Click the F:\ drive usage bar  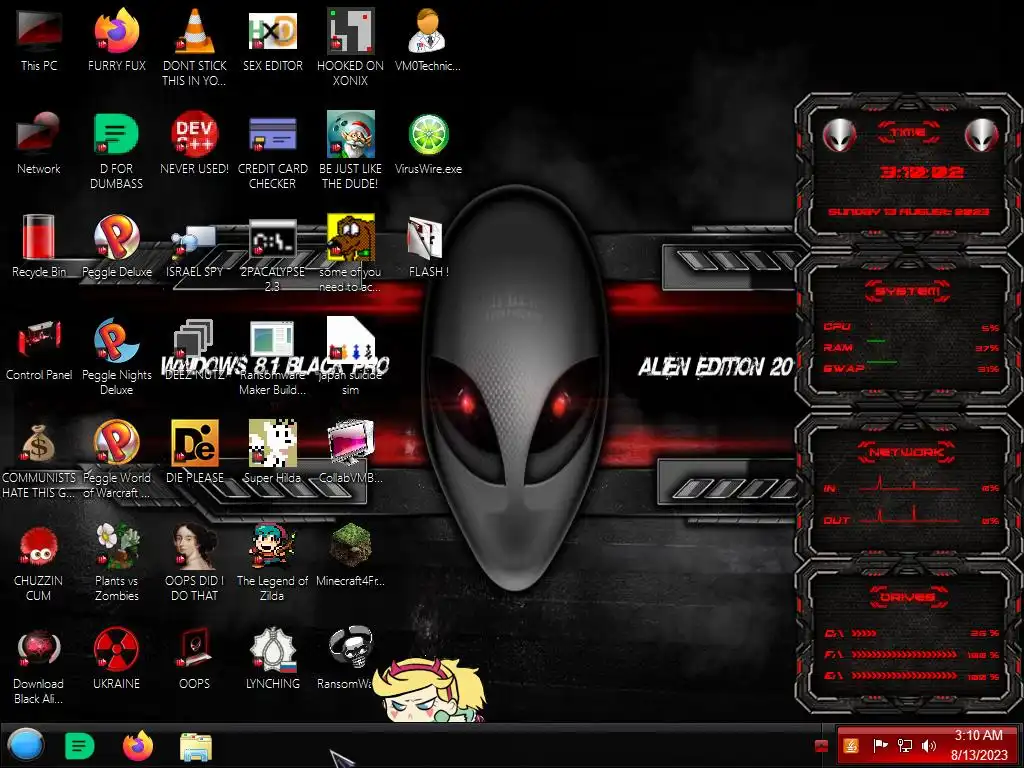click(904, 654)
